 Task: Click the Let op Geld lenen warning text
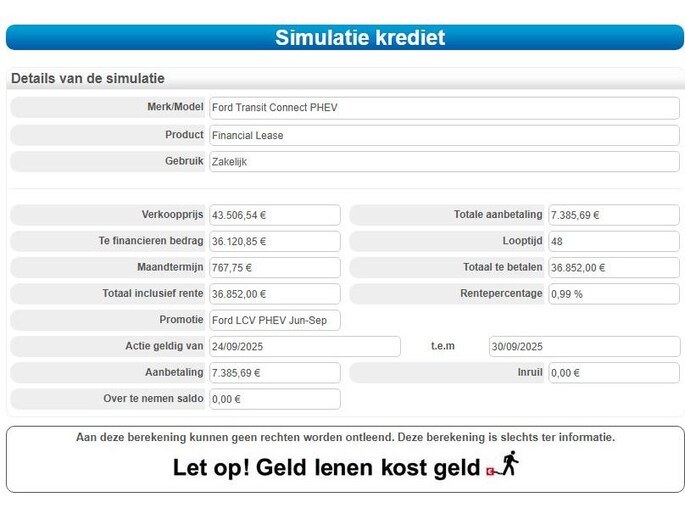tap(326, 468)
